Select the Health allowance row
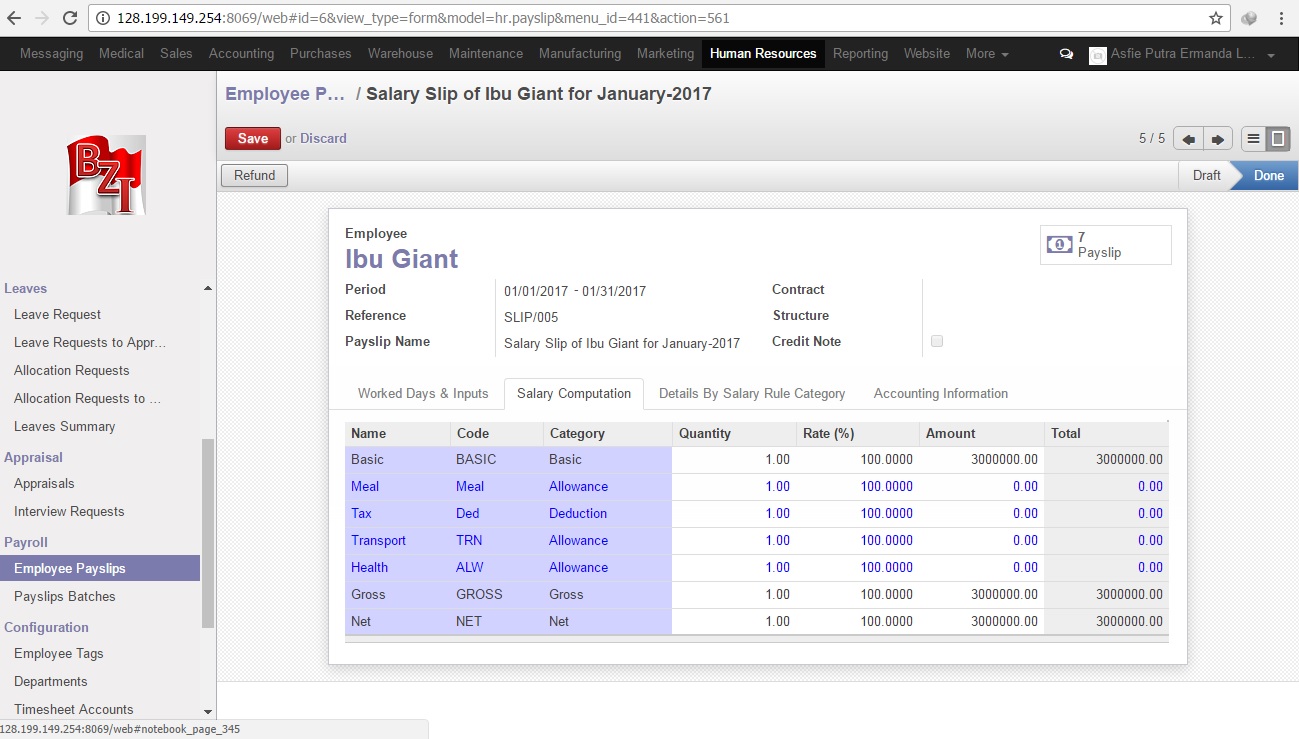This screenshot has width=1299, height=739. pyautogui.click(x=756, y=568)
